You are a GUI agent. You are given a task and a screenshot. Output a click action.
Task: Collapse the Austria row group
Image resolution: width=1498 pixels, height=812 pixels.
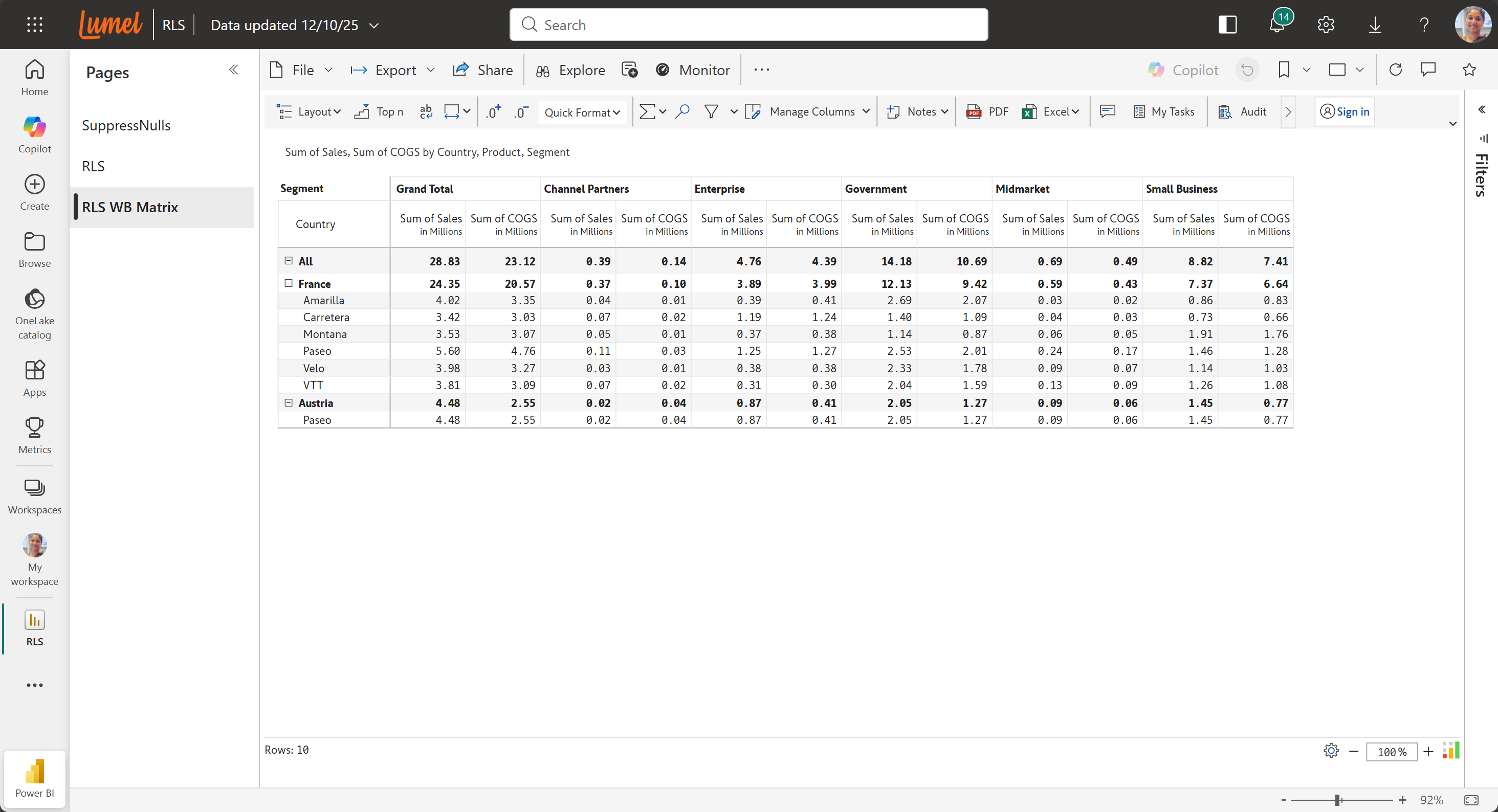289,402
